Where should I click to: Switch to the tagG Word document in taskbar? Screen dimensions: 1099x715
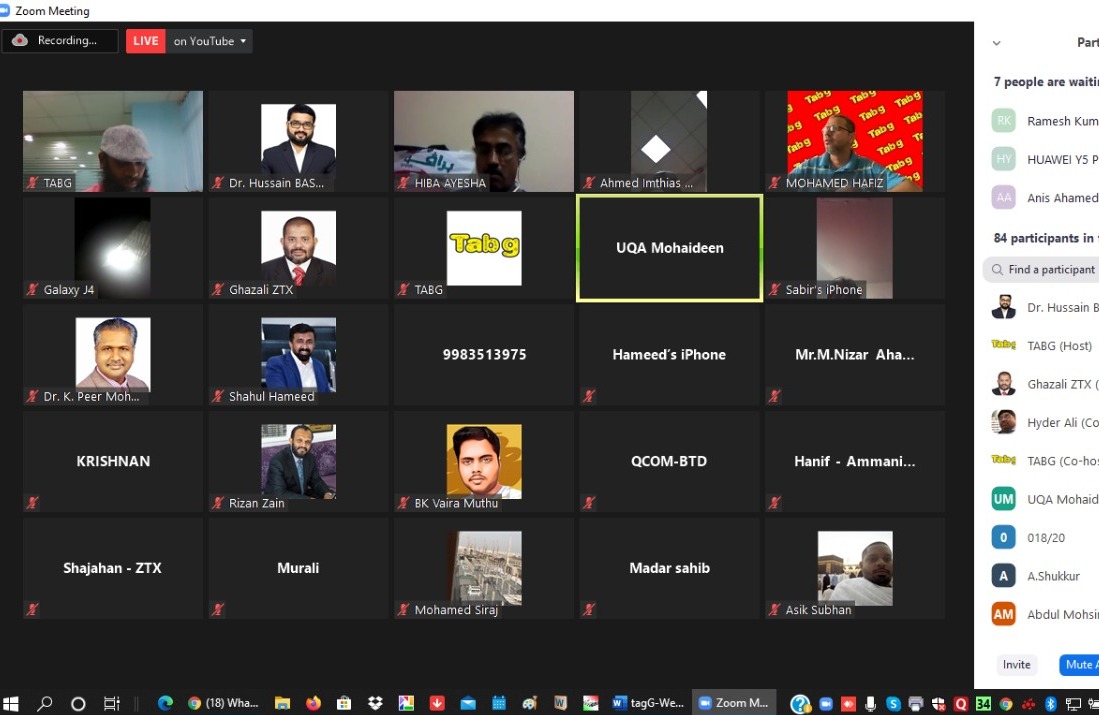tap(648, 703)
